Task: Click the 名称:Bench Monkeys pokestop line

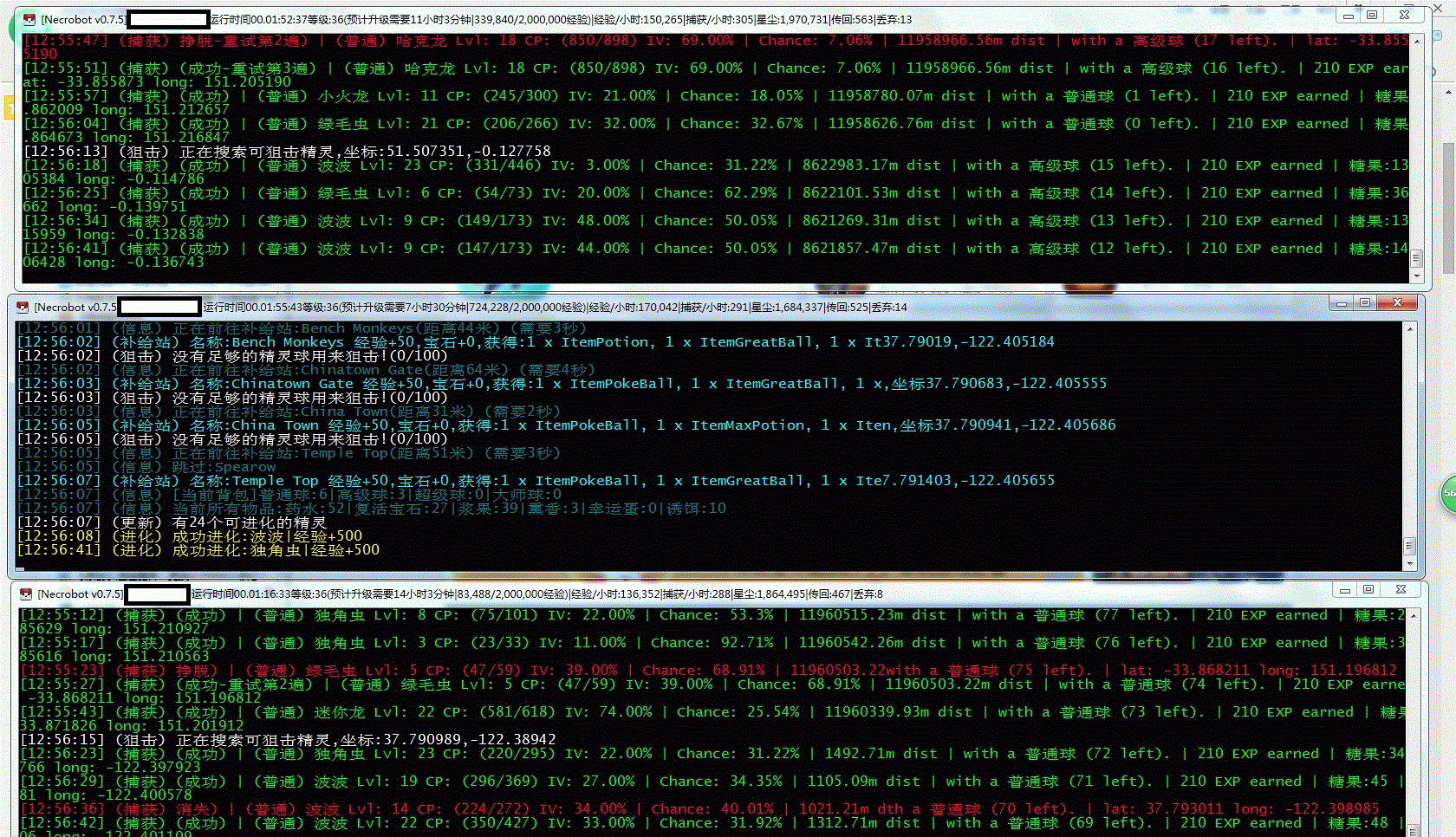Action: (536, 342)
